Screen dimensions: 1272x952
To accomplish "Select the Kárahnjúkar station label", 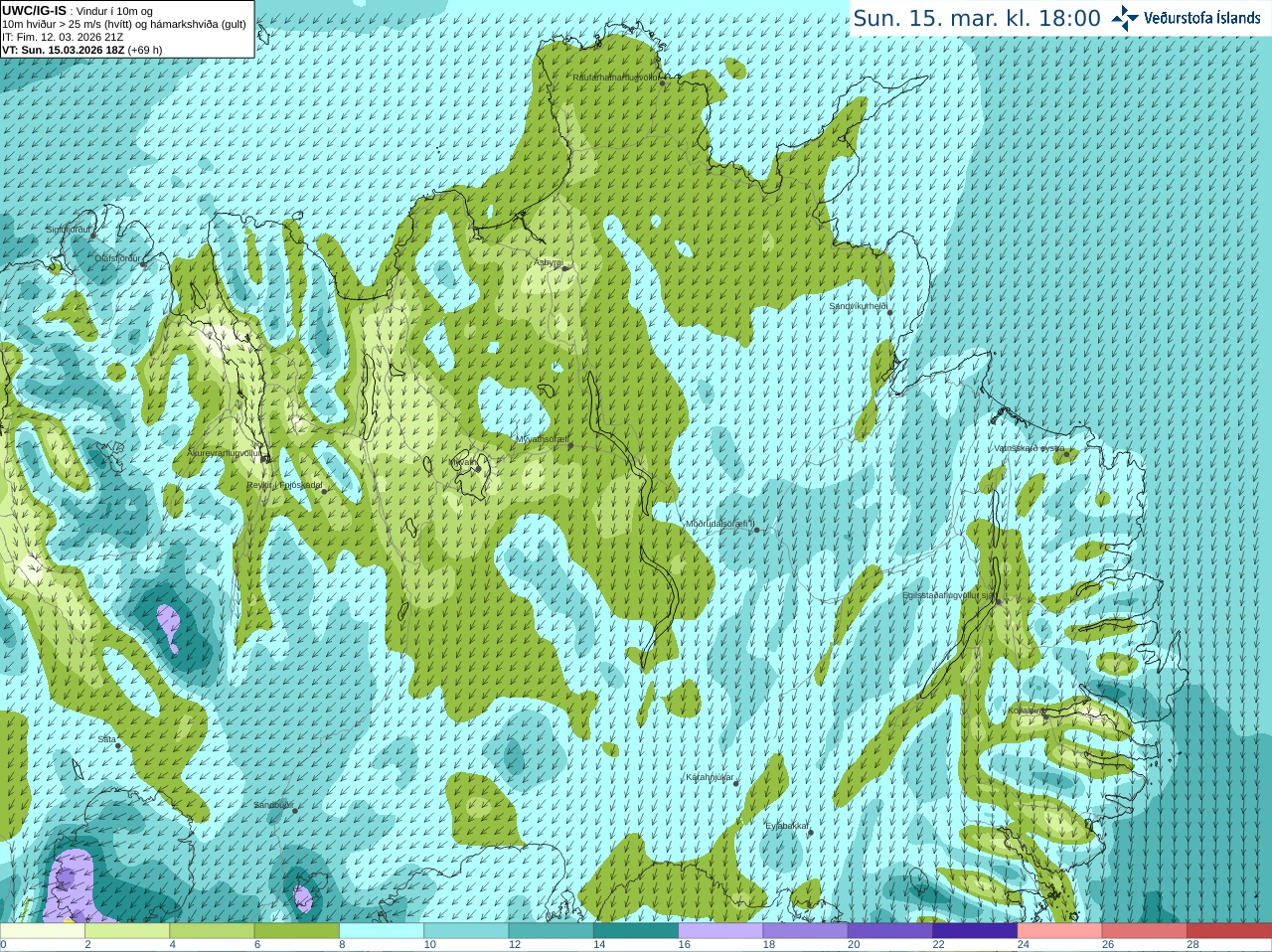I will (x=710, y=777).
